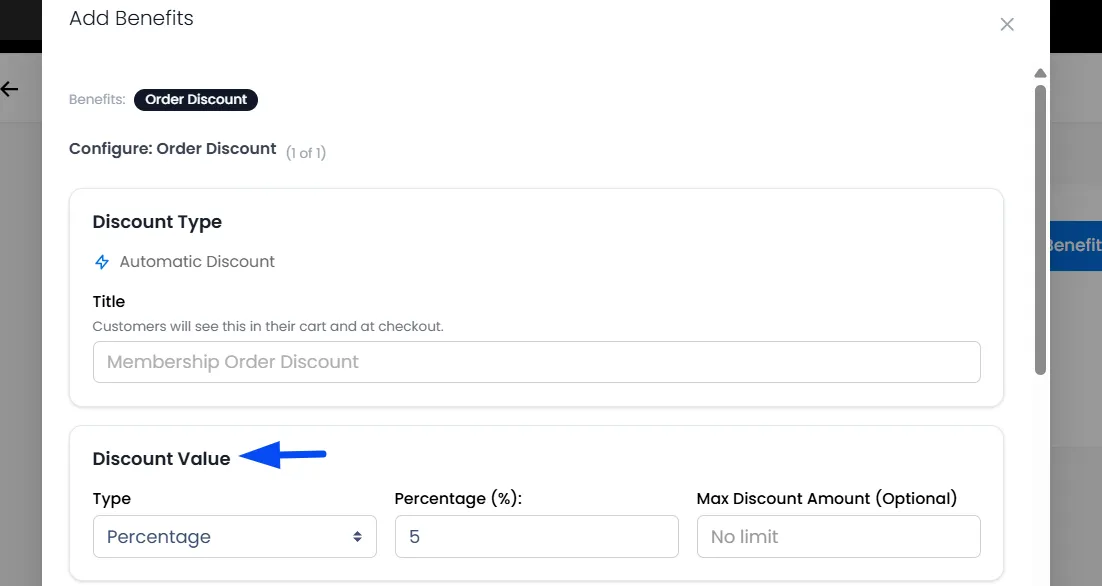Click the up-down arrows in Type selector
This screenshot has width=1102, height=586.
357,537
